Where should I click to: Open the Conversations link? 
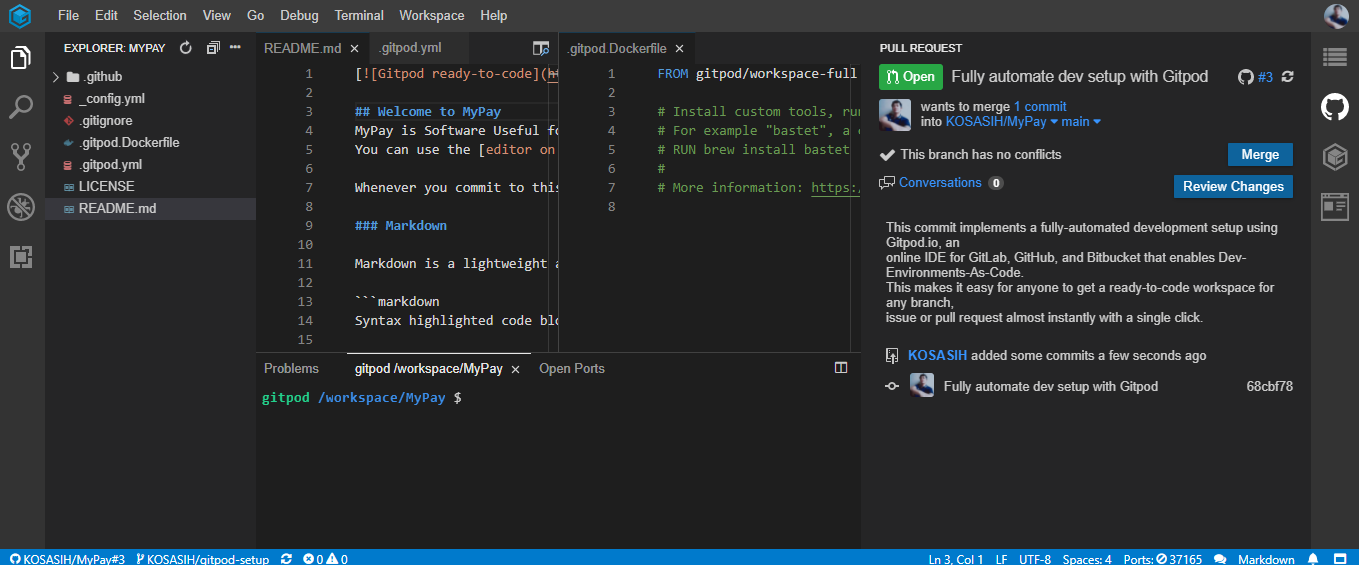940,182
